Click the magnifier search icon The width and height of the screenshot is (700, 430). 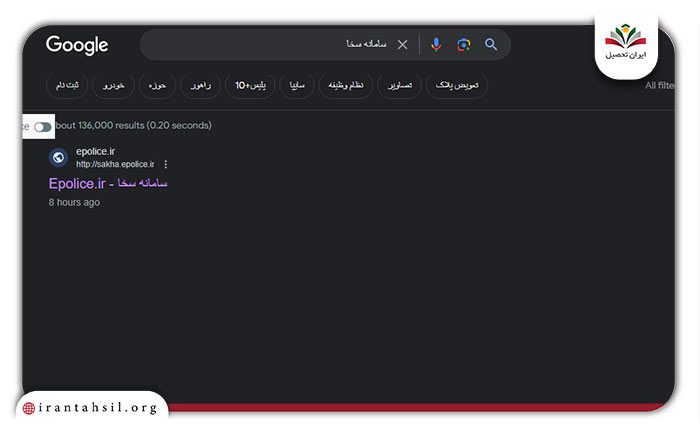(491, 45)
